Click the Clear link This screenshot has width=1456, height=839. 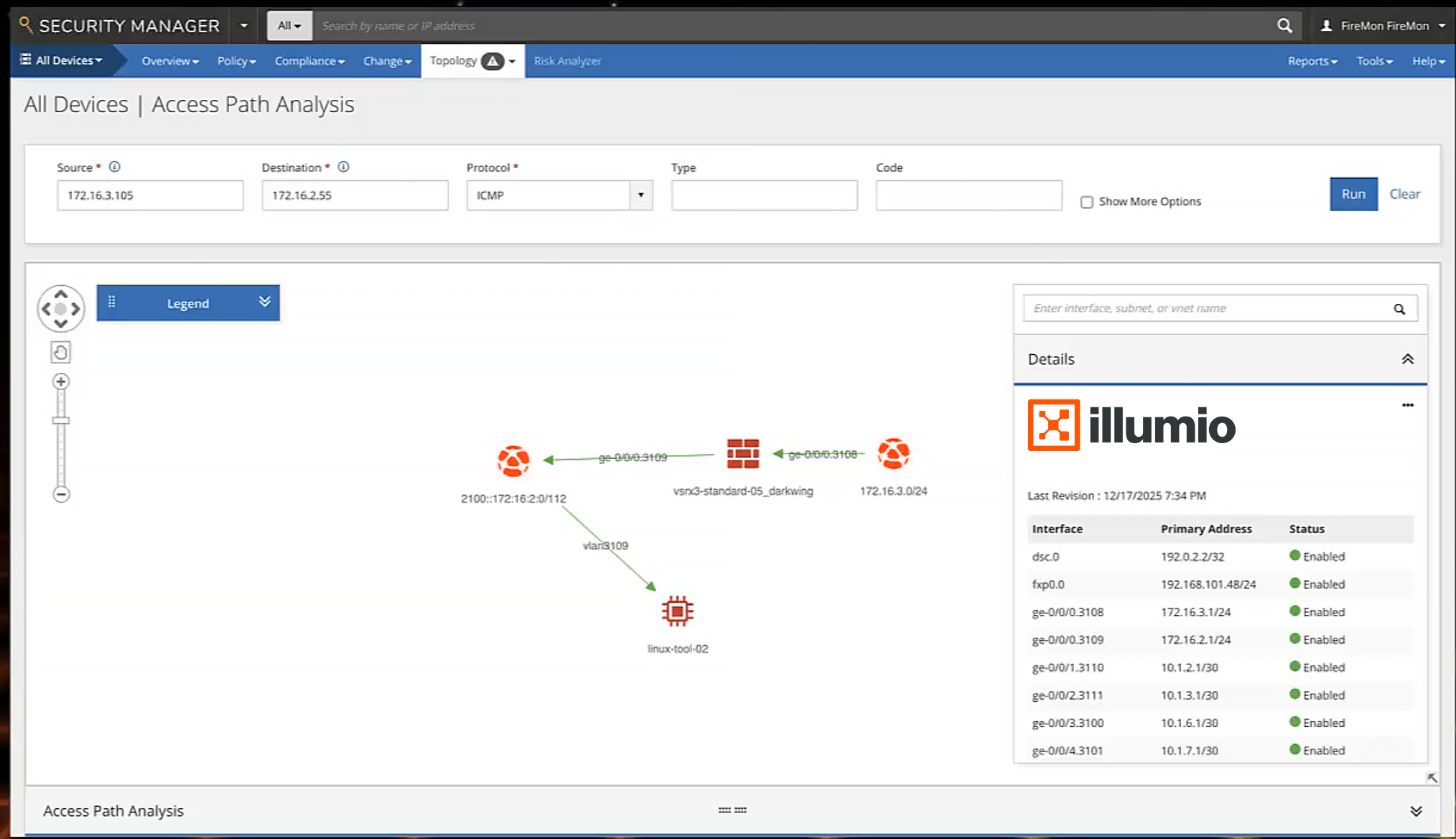click(1404, 194)
